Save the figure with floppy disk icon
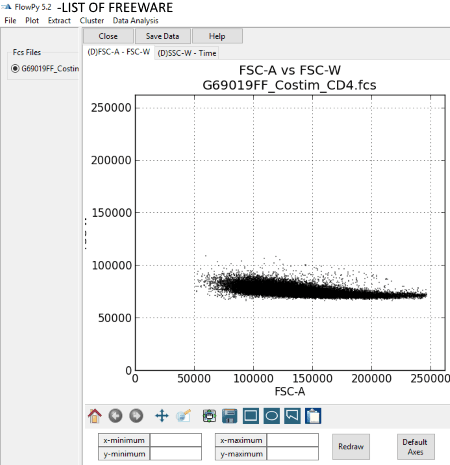This screenshot has height=465, width=450. click(230, 416)
